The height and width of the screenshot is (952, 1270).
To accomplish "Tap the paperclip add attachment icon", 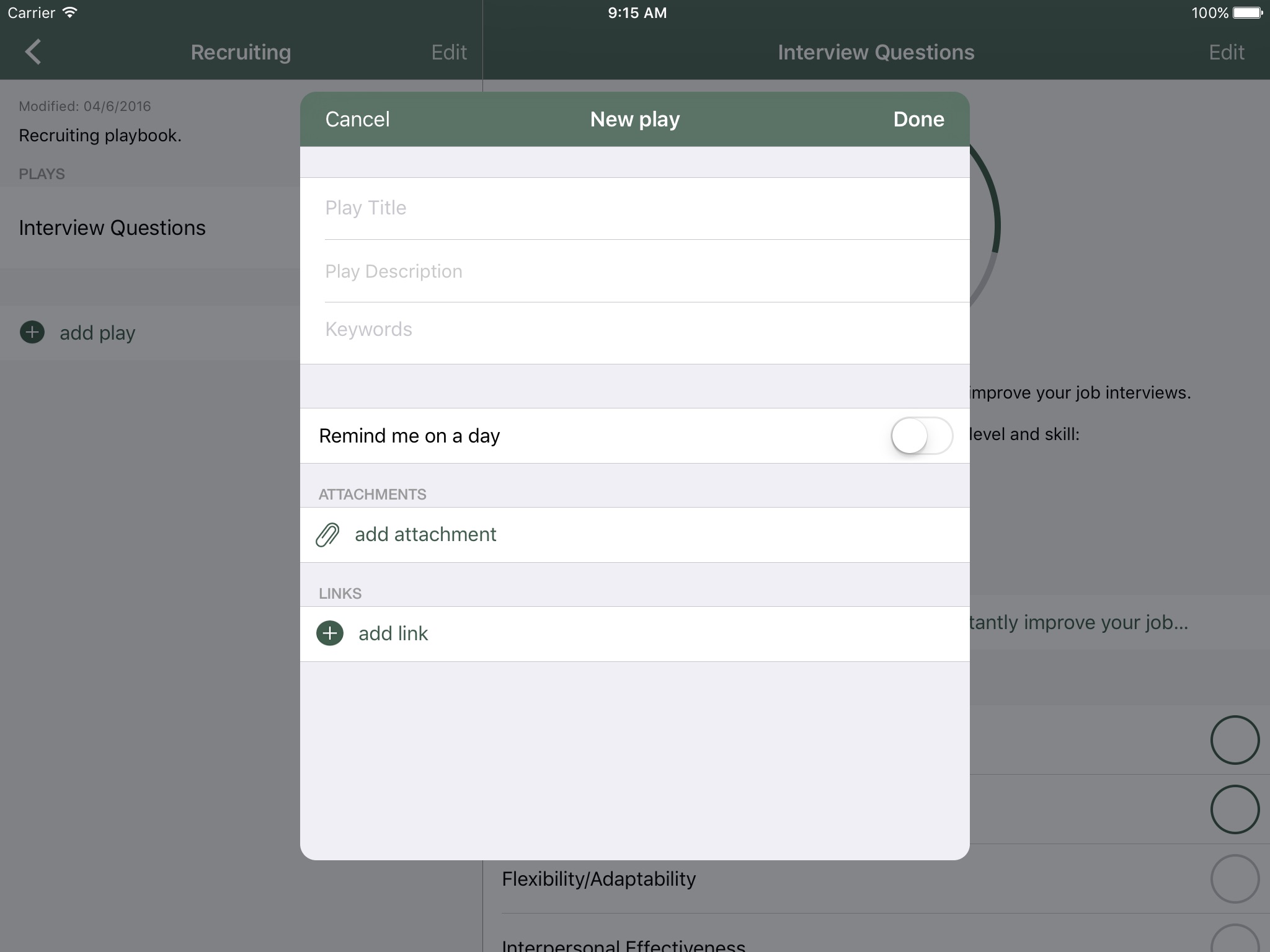I will pos(327,534).
